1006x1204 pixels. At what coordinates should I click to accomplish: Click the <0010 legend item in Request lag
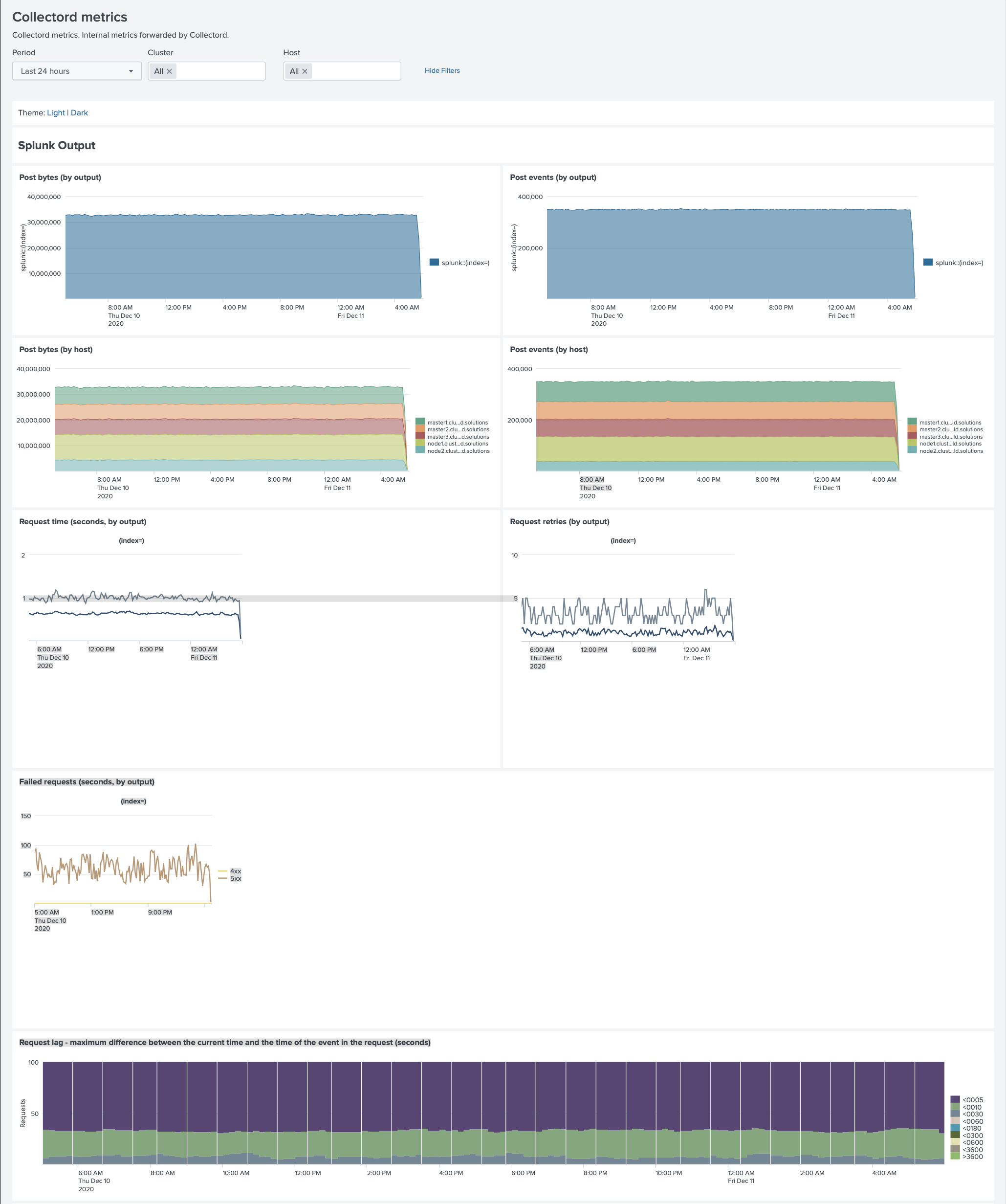(x=966, y=1107)
